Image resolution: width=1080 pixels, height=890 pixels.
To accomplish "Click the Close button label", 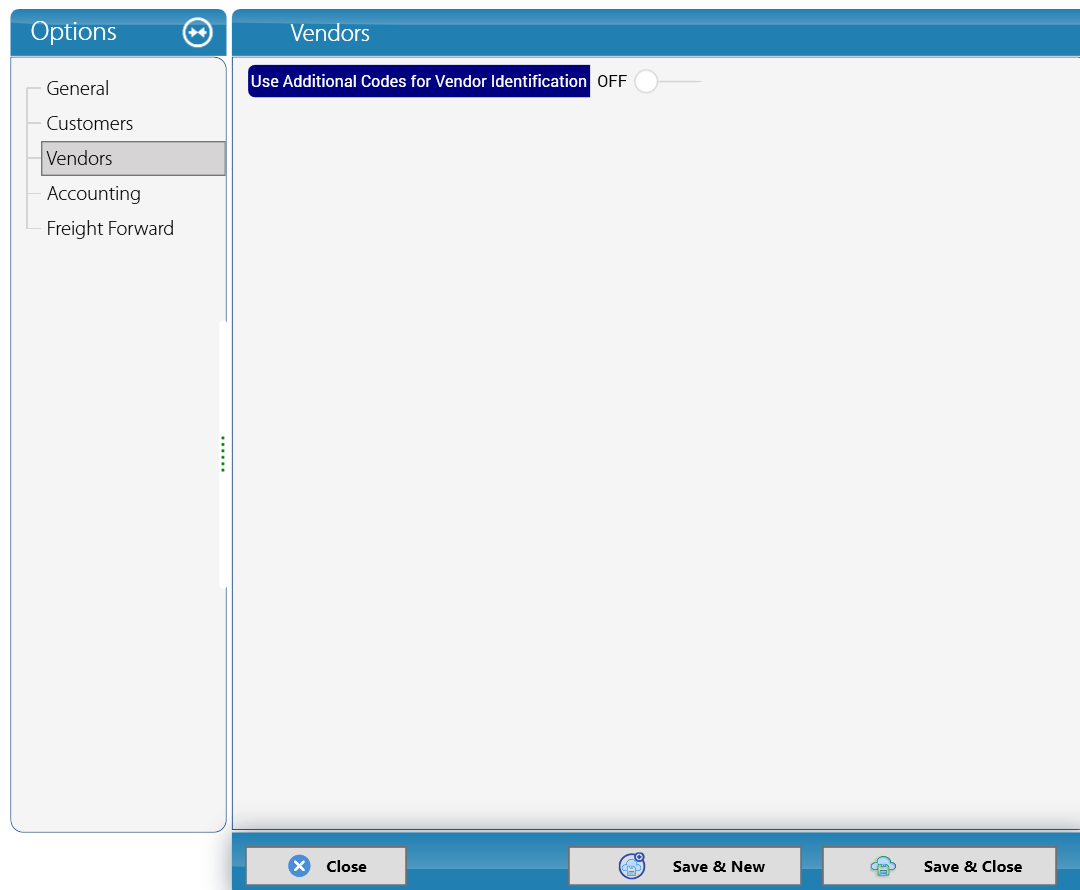I will tap(346, 867).
